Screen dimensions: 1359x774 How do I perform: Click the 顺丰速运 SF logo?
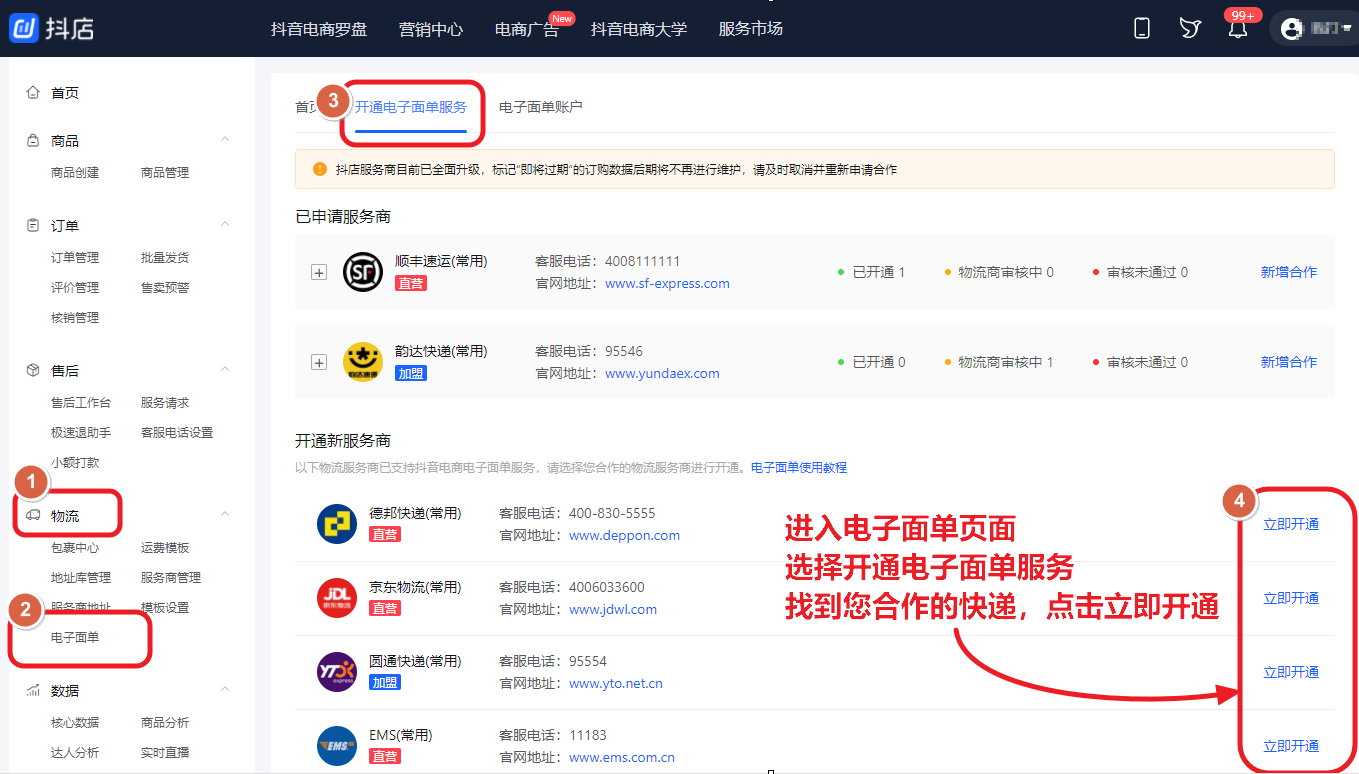363,272
